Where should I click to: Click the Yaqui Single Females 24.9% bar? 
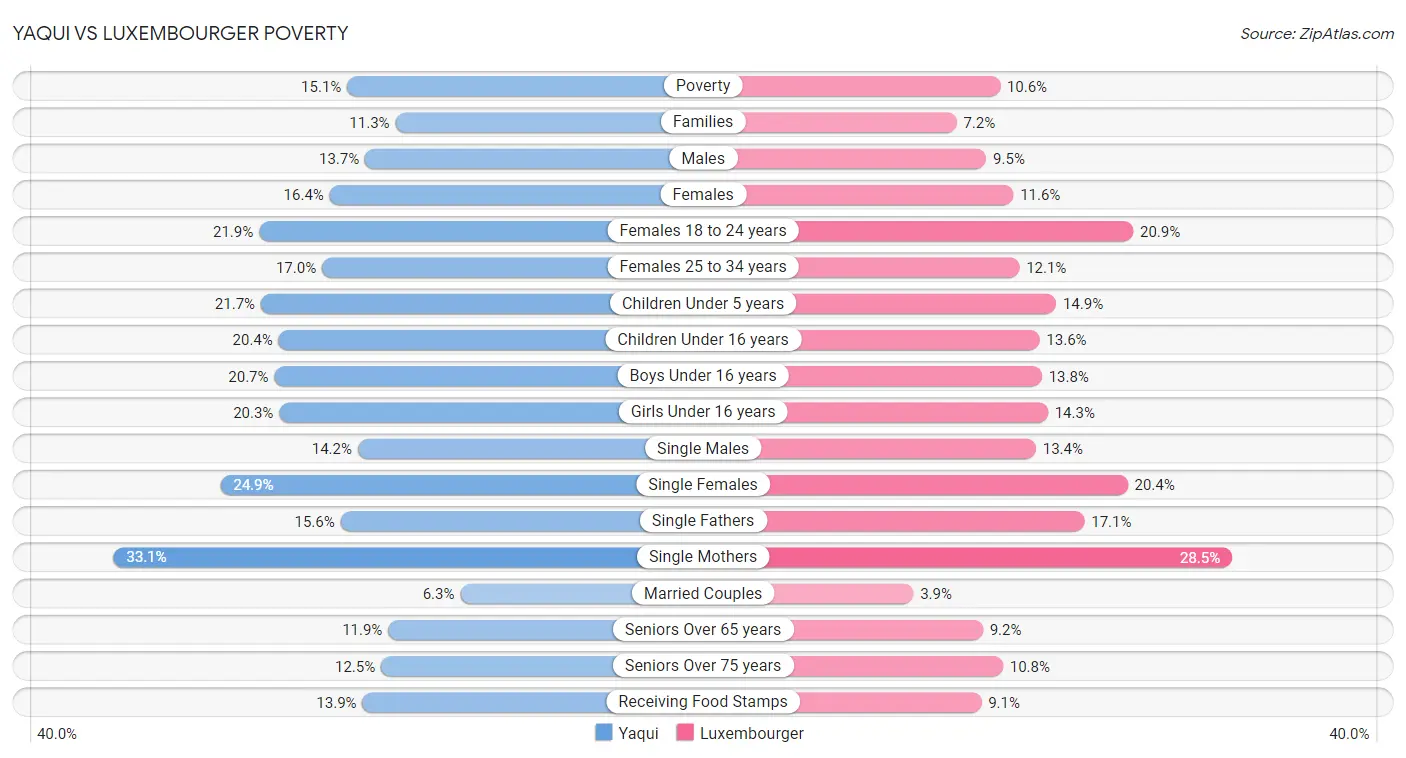(x=430, y=484)
